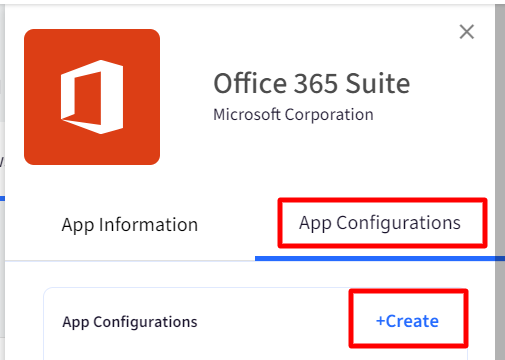Click the plus sign before Create

coord(380,321)
